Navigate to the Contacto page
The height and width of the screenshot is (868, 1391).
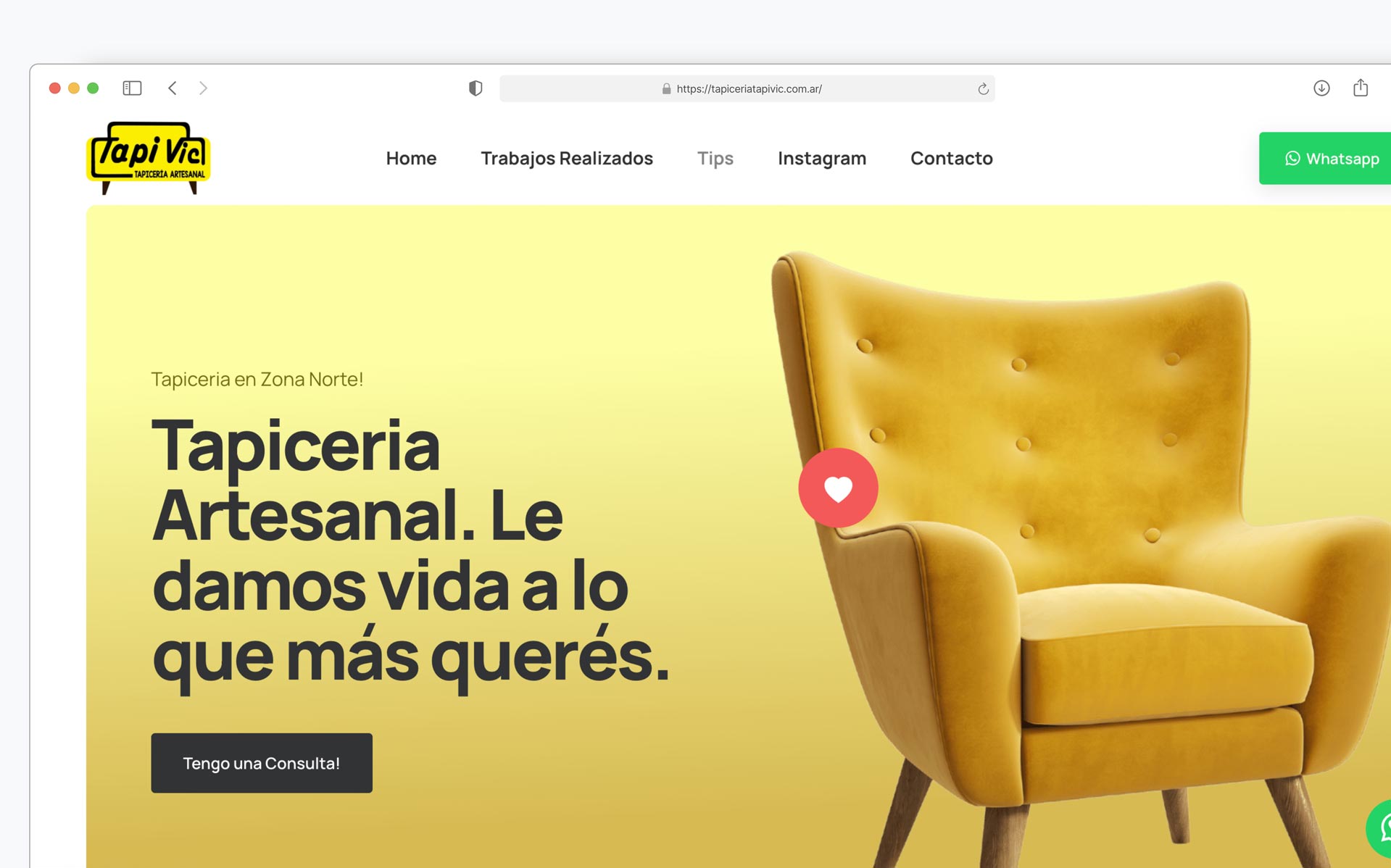(x=952, y=158)
